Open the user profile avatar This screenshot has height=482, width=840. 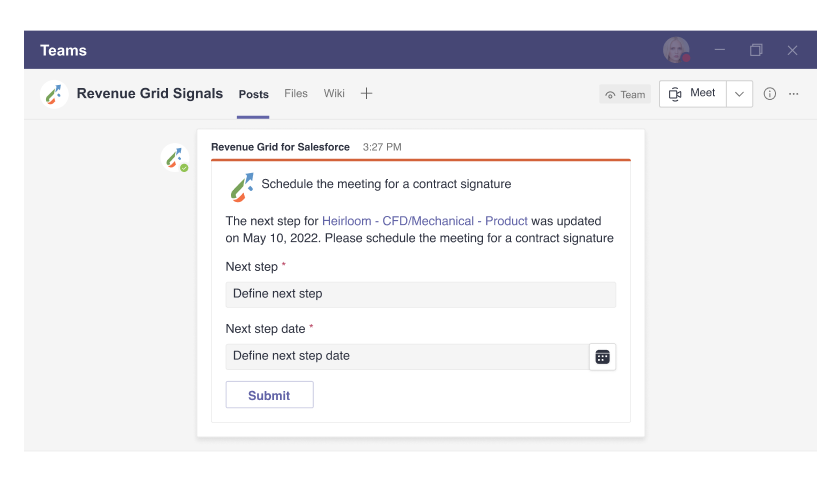[676, 50]
